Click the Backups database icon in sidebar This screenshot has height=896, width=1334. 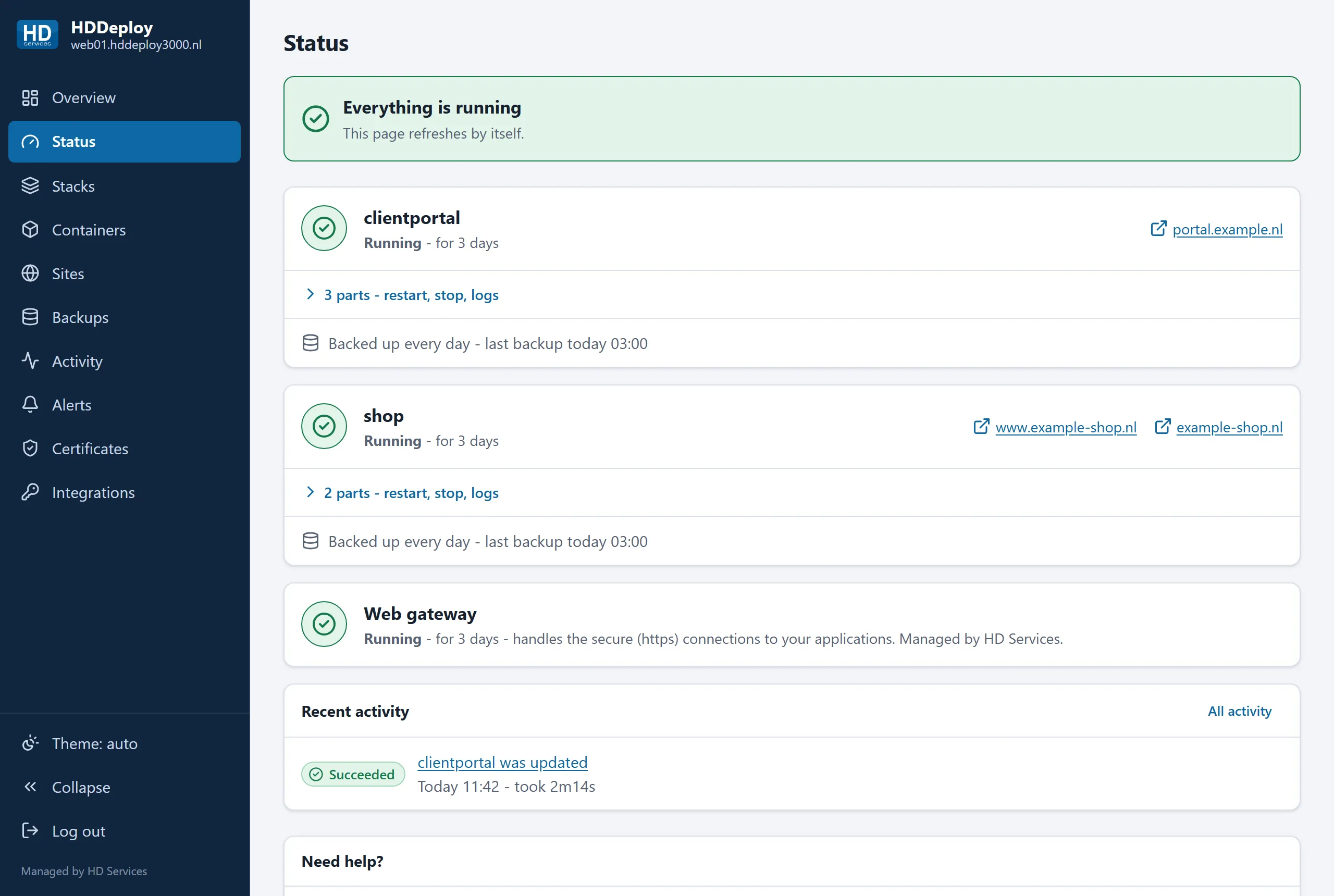click(x=30, y=317)
